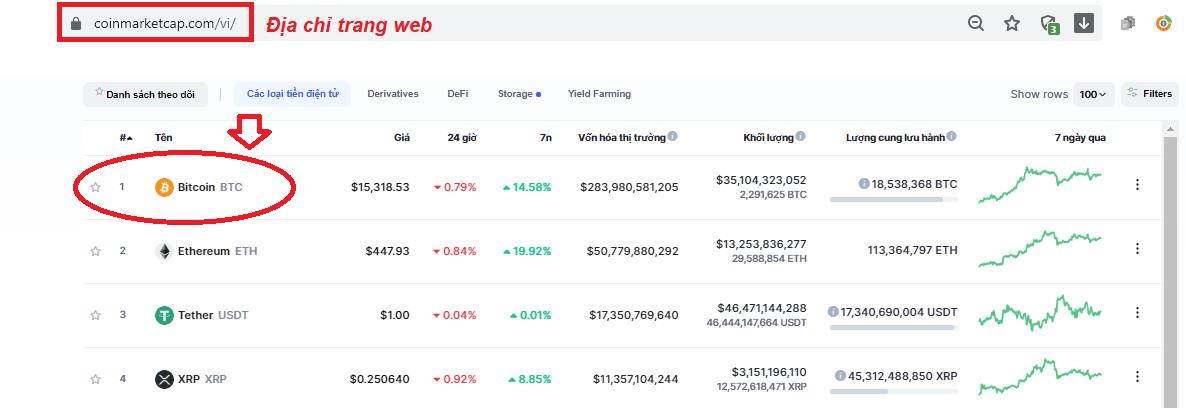1186x408 pixels.
Task: Click the Tether logo icon
Action: pos(164,315)
